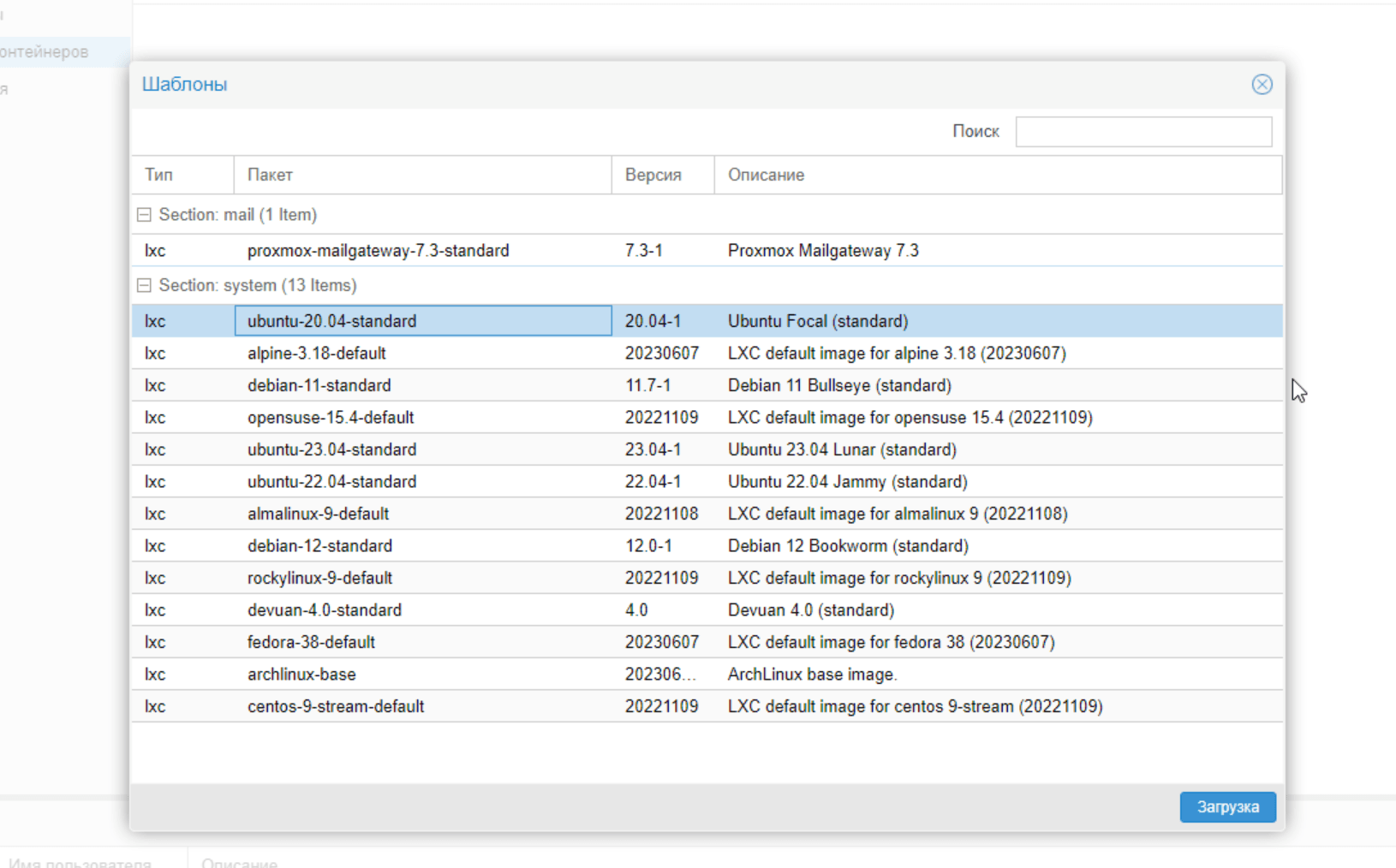The image size is (1396, 868).
Task: Click truncated version 202306… cell
Action: pos(663,675)
